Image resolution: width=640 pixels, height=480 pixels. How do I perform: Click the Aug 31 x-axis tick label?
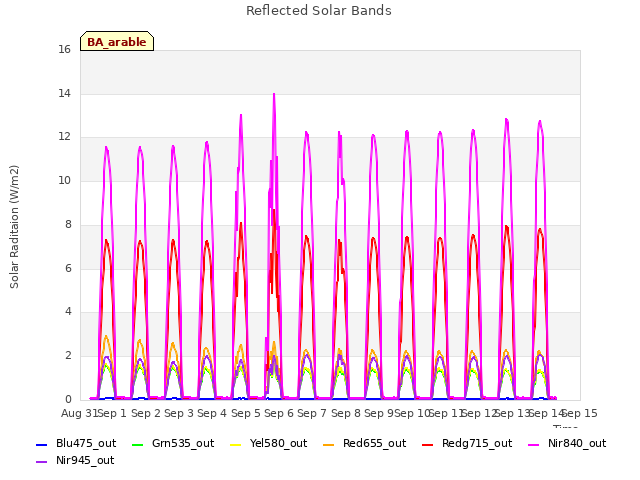[x=79, y=413]
